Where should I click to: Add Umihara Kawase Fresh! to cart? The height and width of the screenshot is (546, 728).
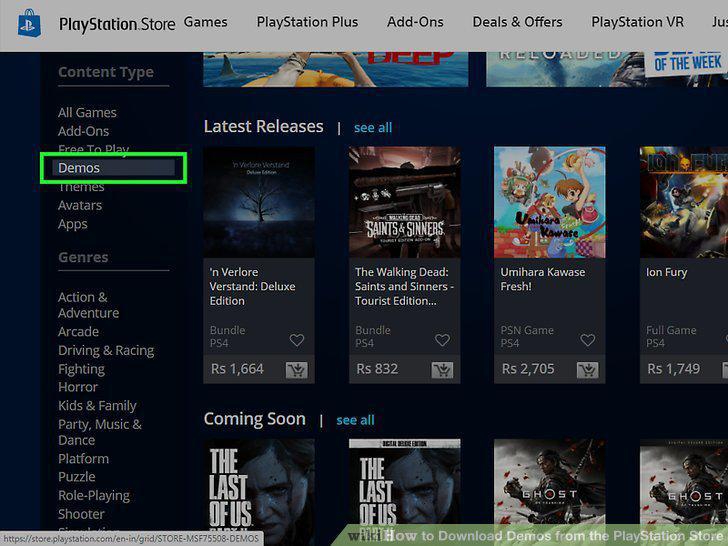tap(587, 370)
